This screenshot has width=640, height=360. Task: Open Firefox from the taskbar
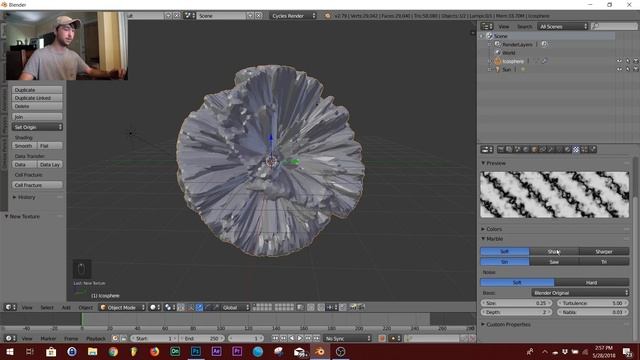(154, 351)
